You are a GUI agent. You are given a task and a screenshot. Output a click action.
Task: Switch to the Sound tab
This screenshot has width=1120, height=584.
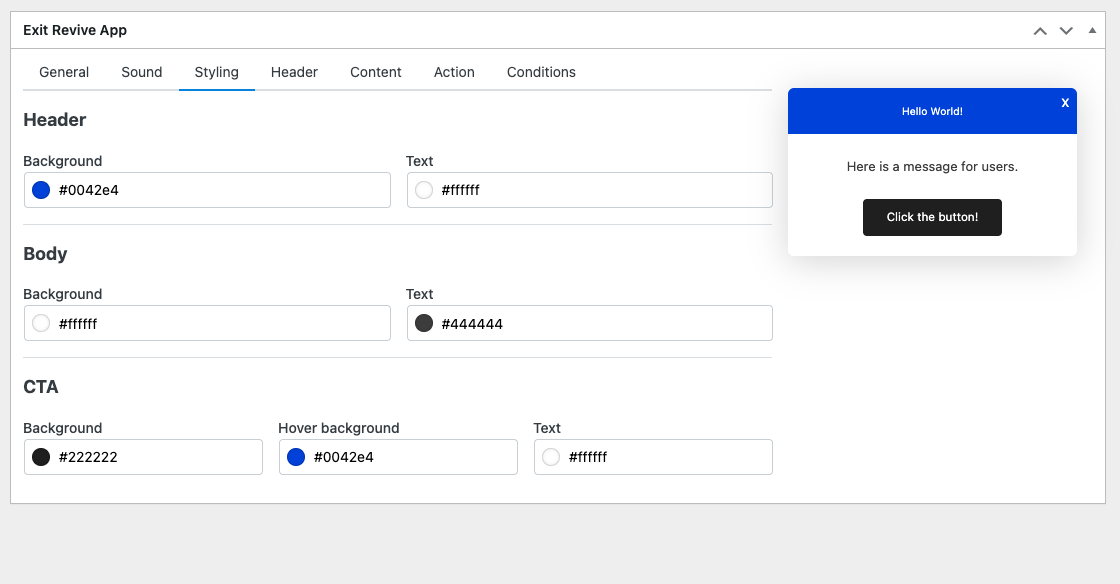[x=142, y=72]
